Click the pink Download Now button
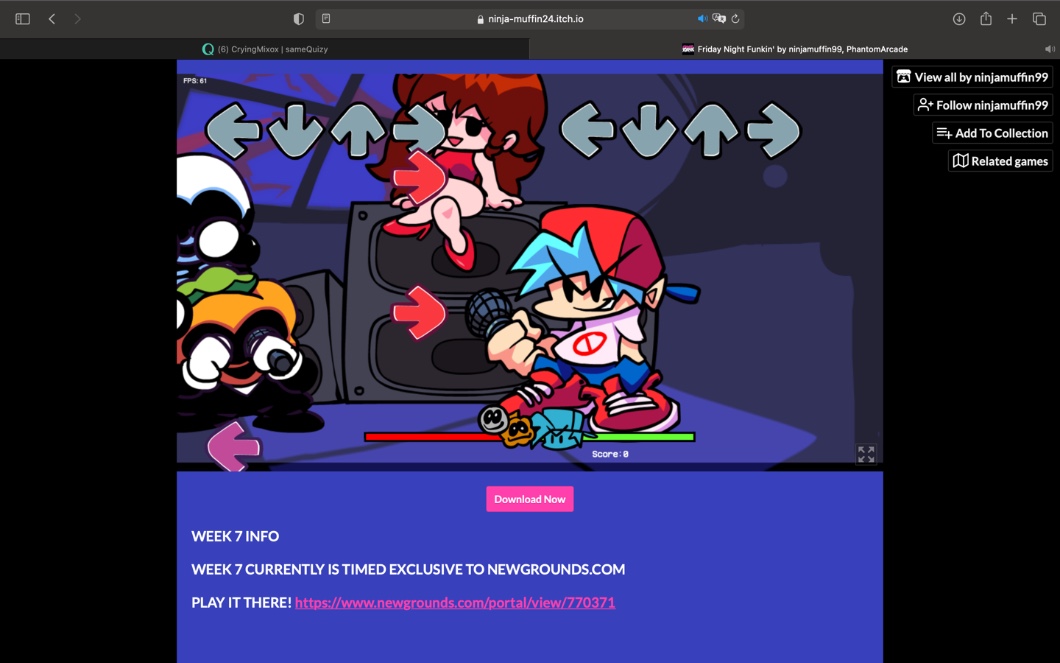This screenshot has height=663, width=1060. 530,499
